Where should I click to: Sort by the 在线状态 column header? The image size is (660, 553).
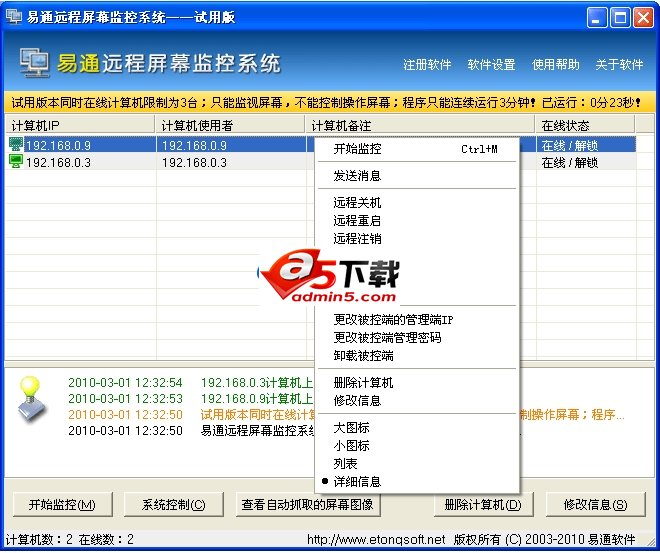click(585, 125)
